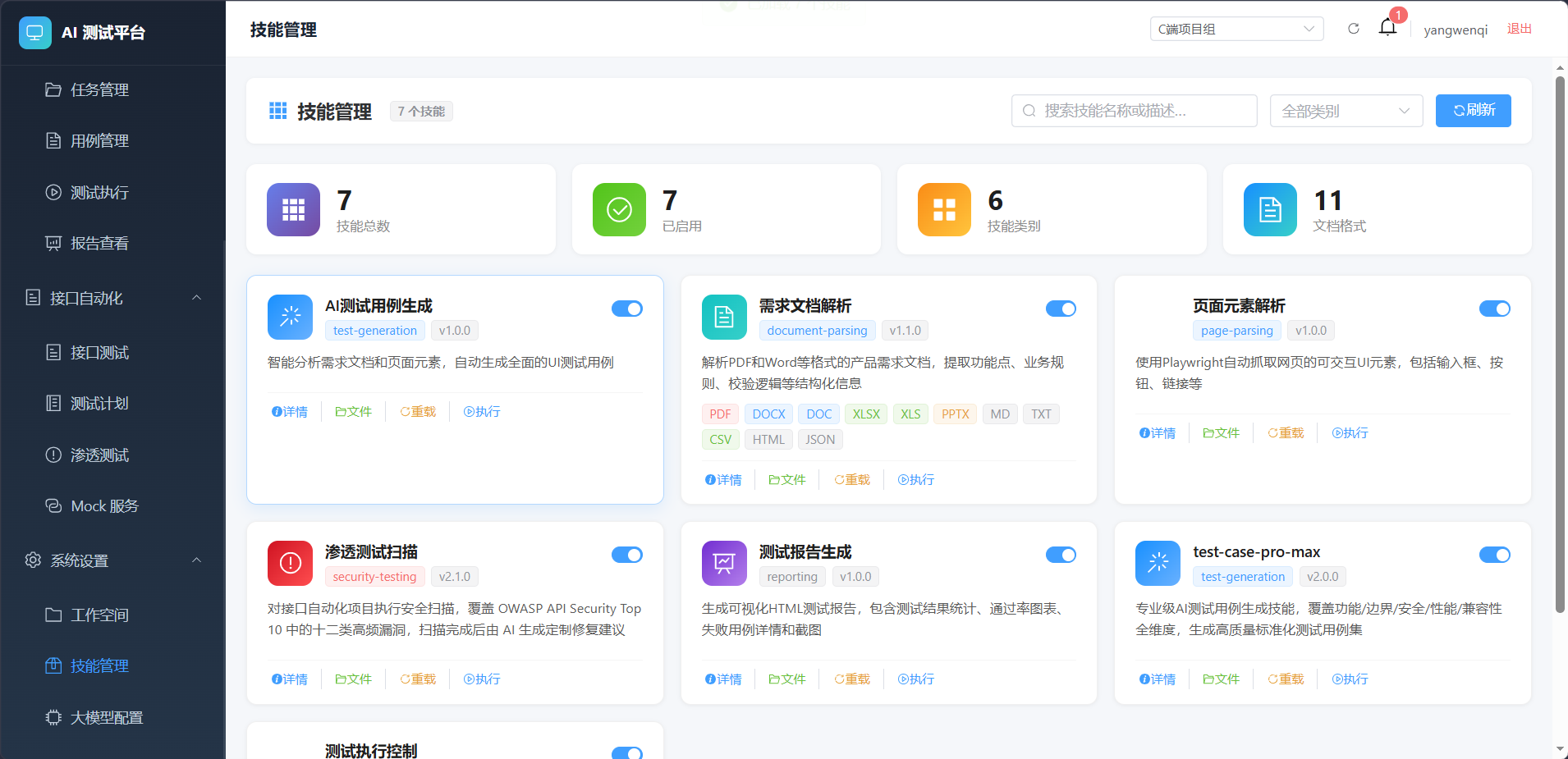
Task: Click the 接口测试 icon in sidebar
Action: pos(53,352)
